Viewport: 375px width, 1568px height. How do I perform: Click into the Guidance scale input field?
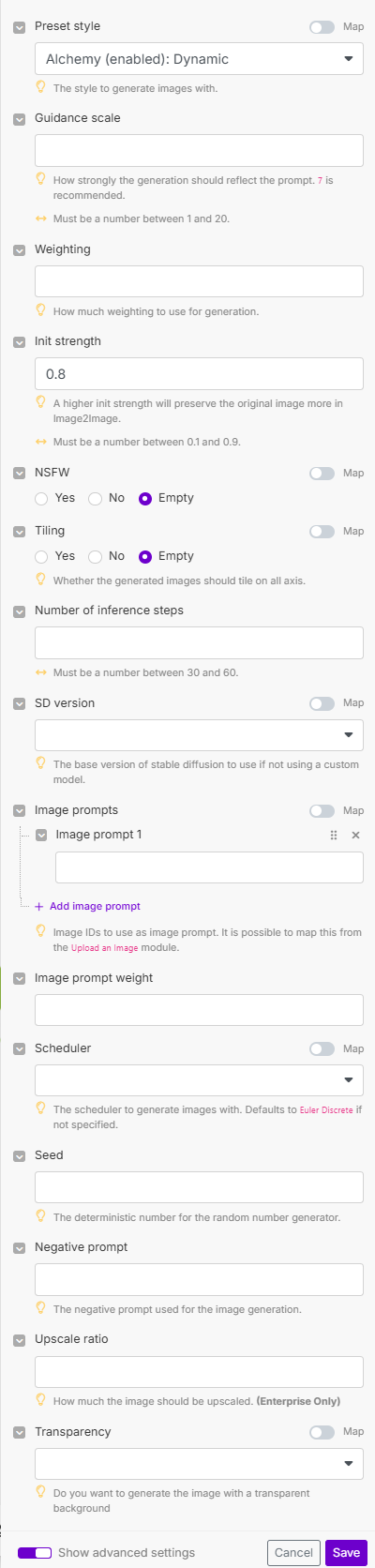tap(199, 151)
